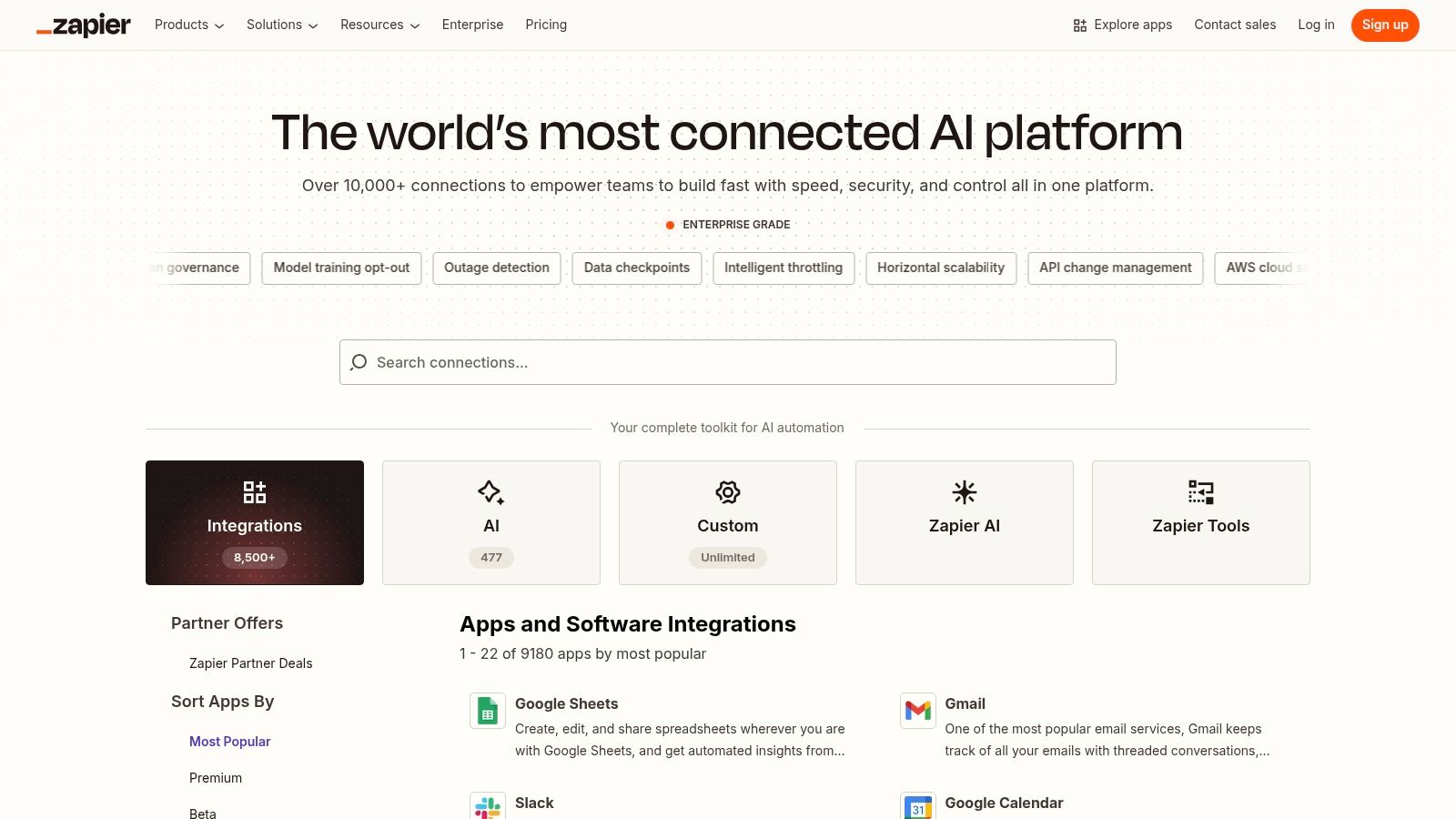Click the Google Sheets app icon
This screenshot has width=1456, height=819.
tap(487, 711)
